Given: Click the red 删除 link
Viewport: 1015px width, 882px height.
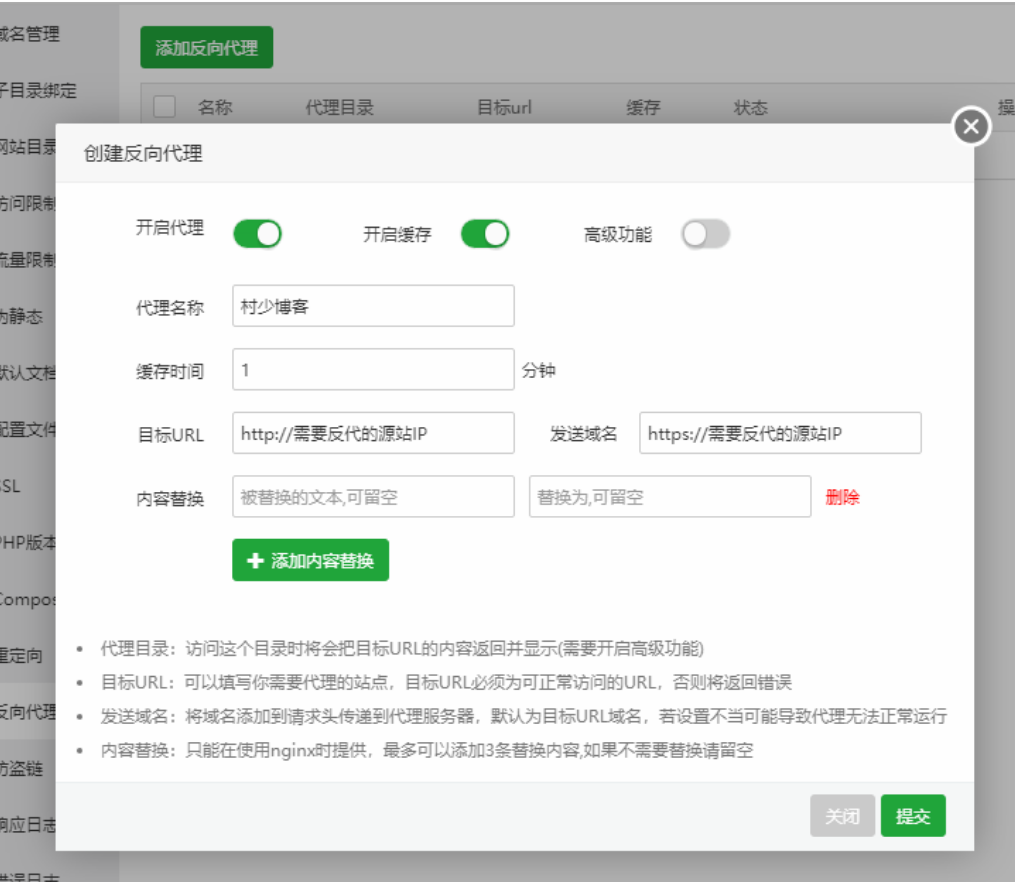Looking at the screenshot, I should 842,497.
